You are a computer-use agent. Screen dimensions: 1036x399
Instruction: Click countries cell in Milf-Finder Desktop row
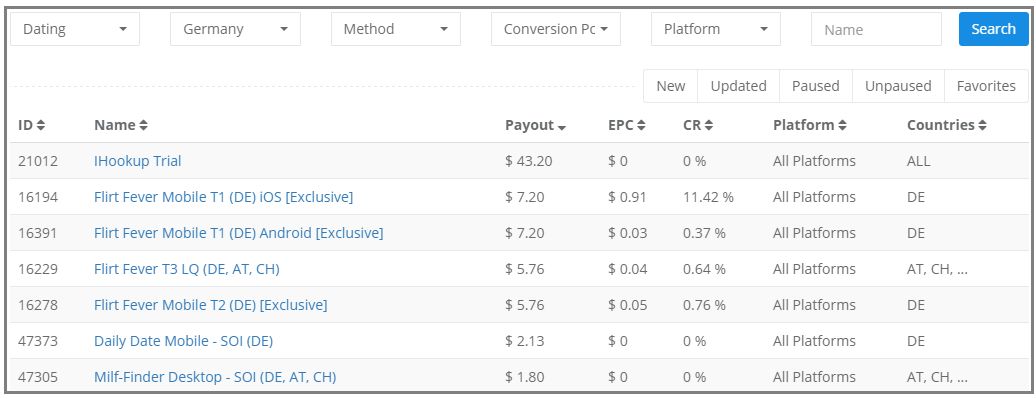[x=938, y=377]
